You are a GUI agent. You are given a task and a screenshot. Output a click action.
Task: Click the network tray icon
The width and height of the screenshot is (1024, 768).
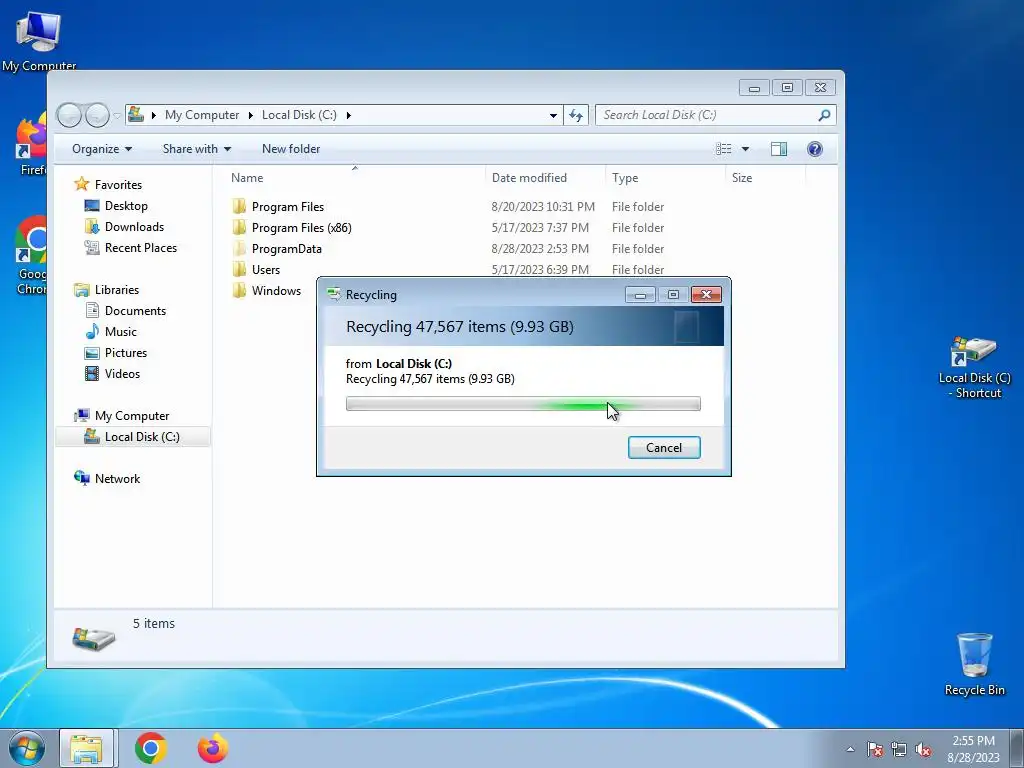899,749
